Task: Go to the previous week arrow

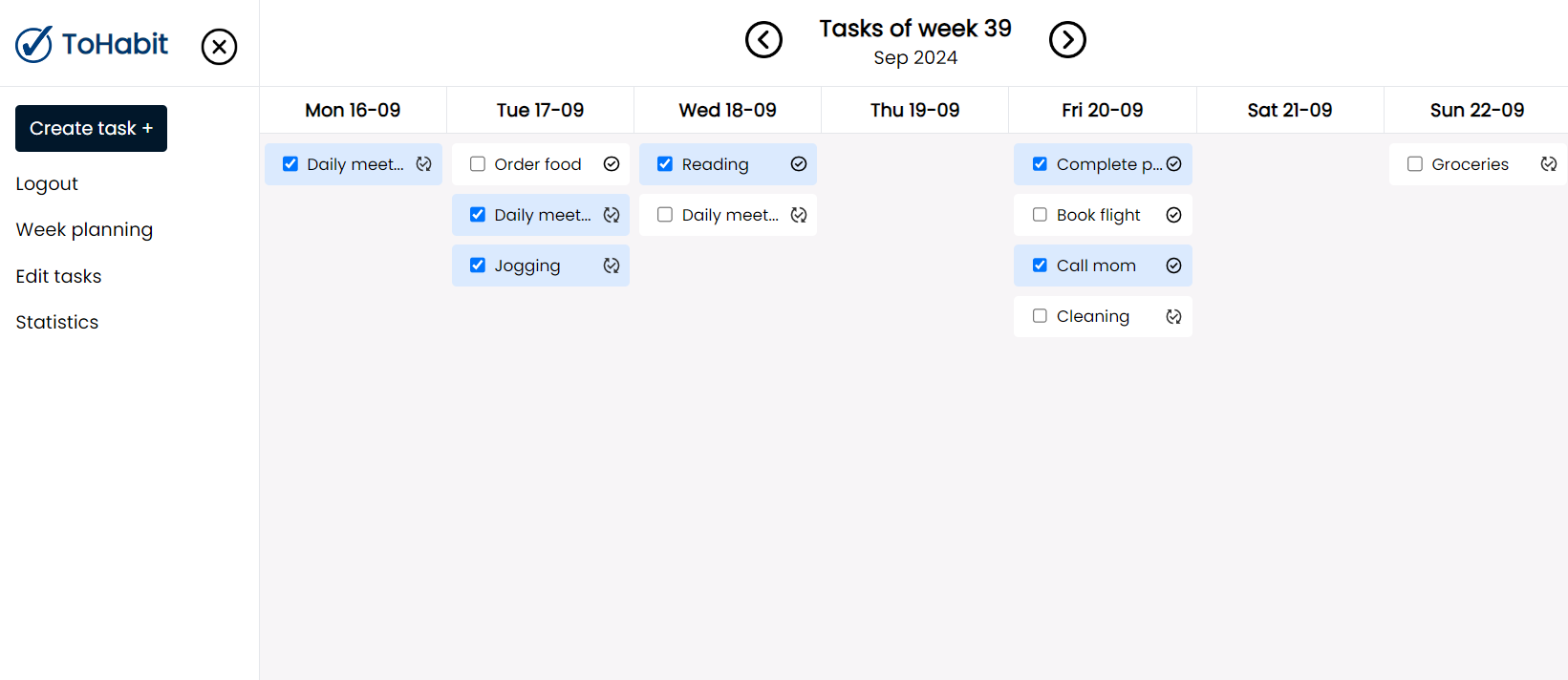Action: (x=763, y=40)
